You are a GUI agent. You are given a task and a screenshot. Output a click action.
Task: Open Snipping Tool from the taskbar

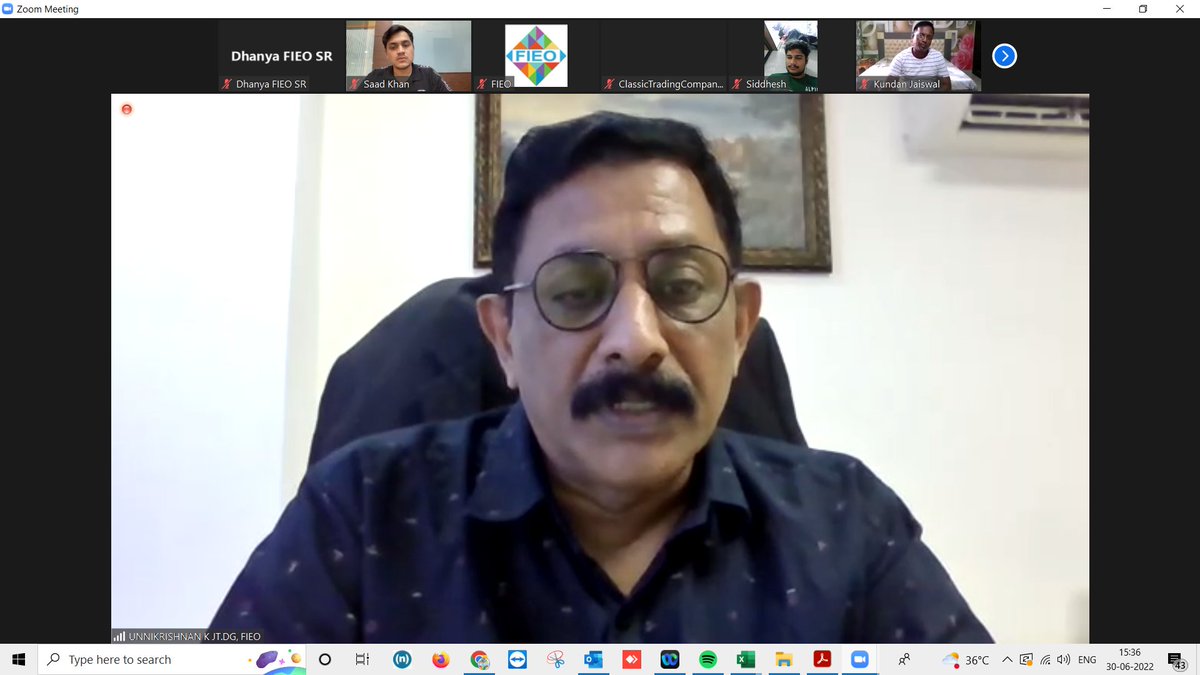point(555,660)
